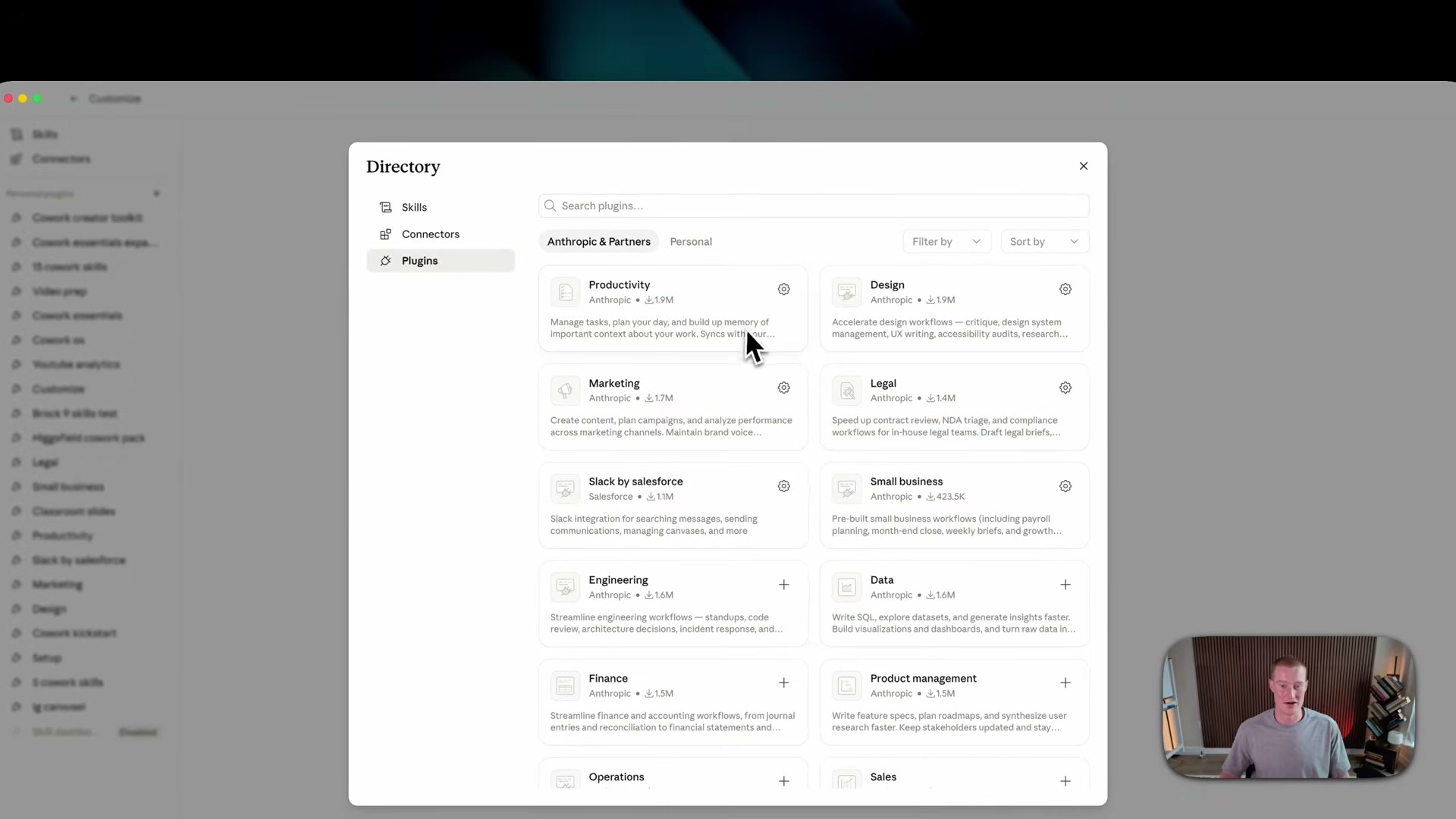
Task: Add the Data plugin with plus icon
Action: pos(1065,585)
